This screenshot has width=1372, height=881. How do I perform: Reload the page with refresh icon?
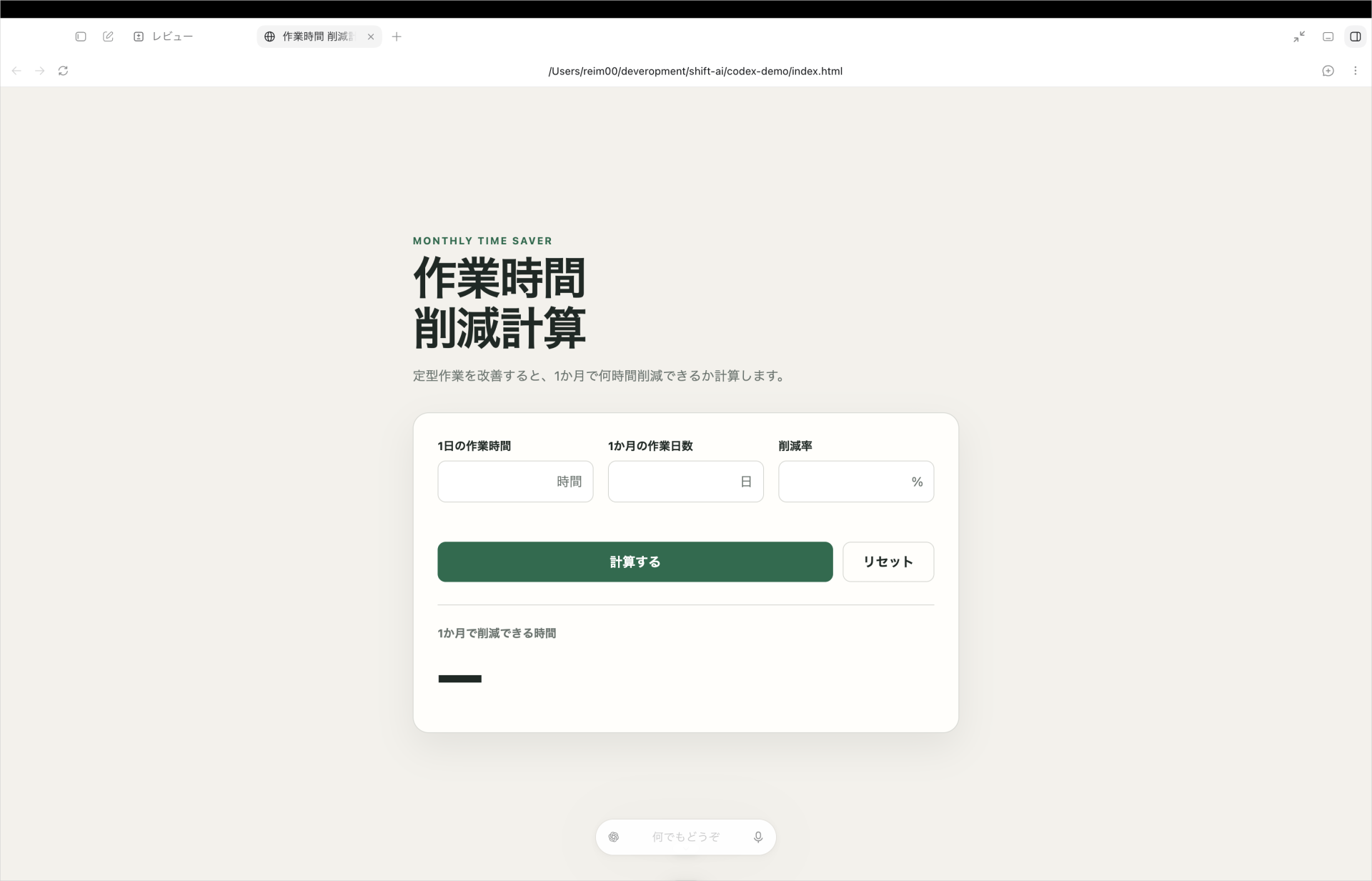63,71
